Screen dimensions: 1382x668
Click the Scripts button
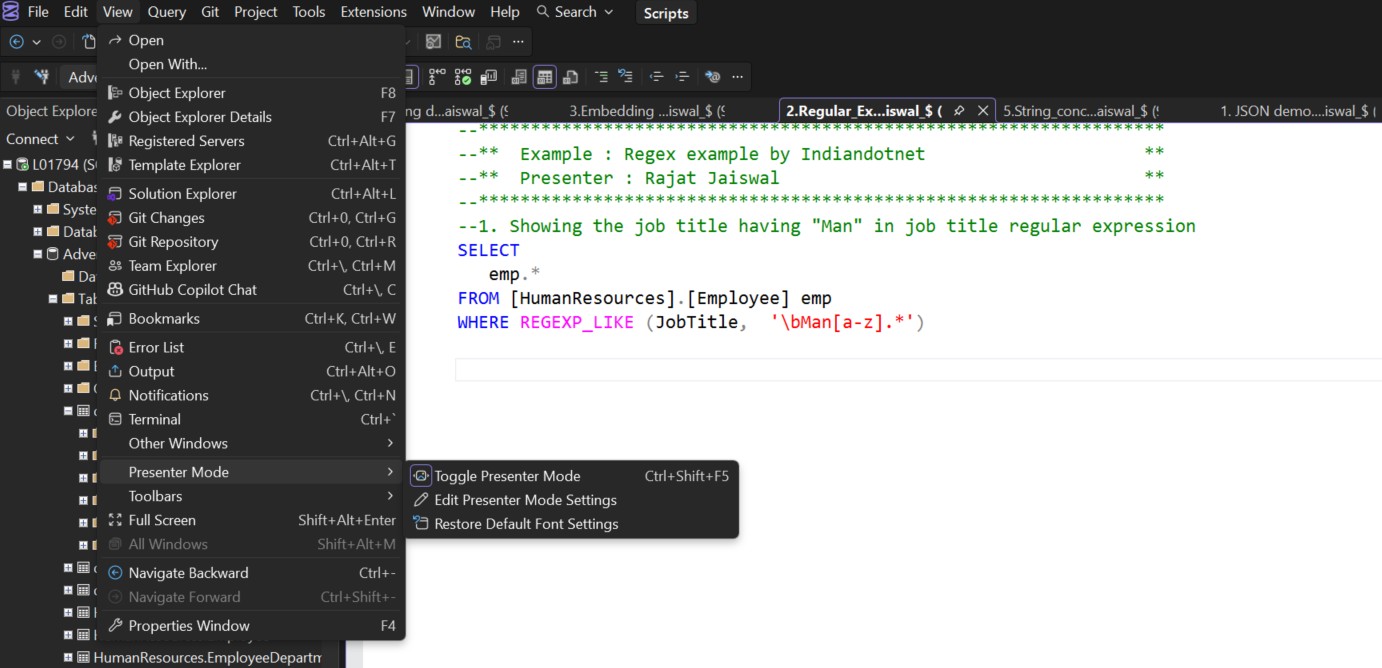(x=665, y=13)
